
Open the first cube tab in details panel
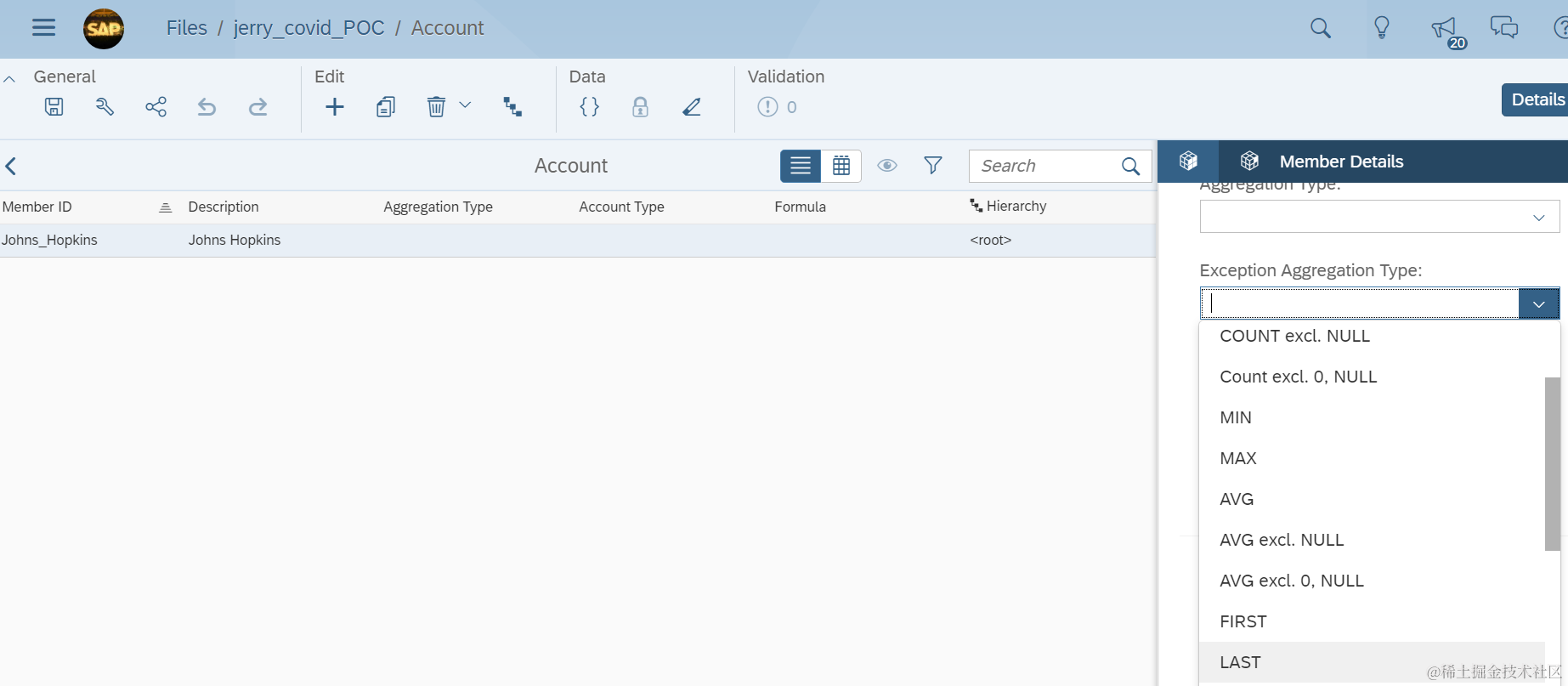coord(1188,161)
